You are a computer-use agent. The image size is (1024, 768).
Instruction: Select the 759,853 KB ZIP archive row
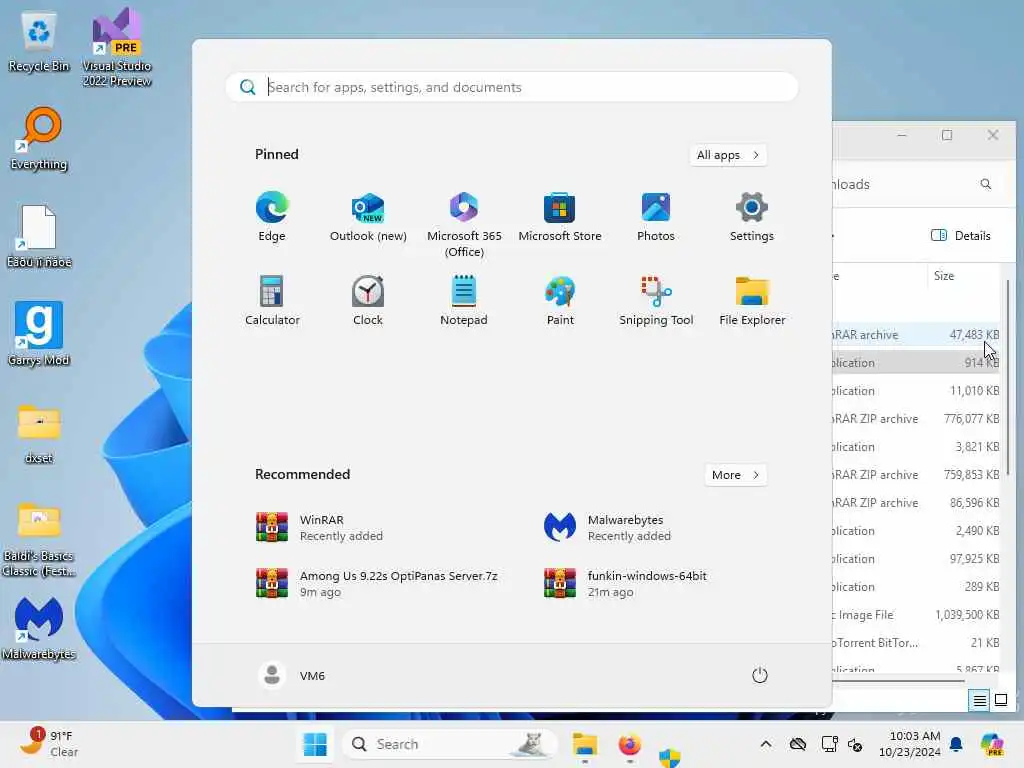[916, 475]
